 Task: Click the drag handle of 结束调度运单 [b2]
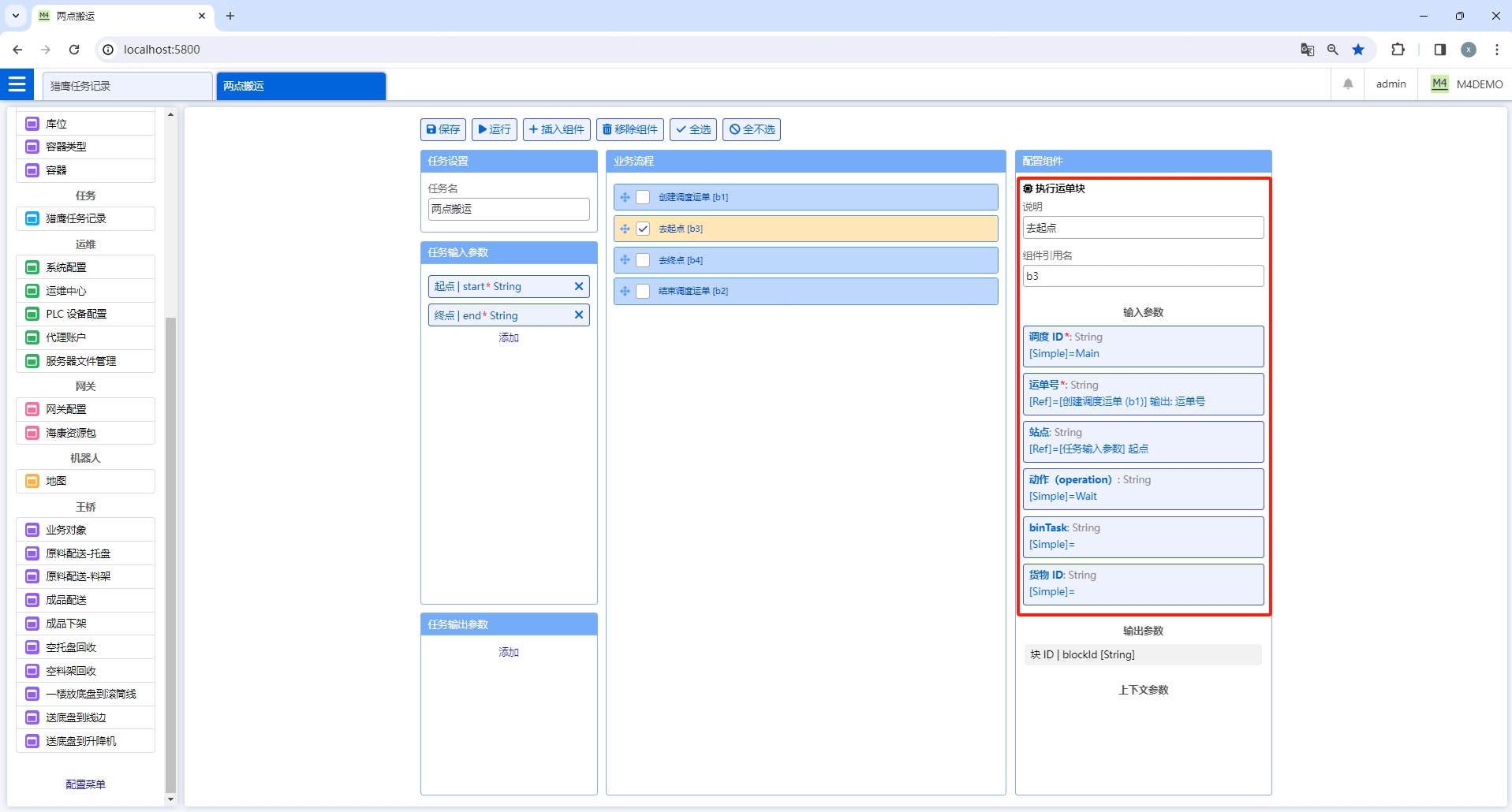tap(625, 291)
